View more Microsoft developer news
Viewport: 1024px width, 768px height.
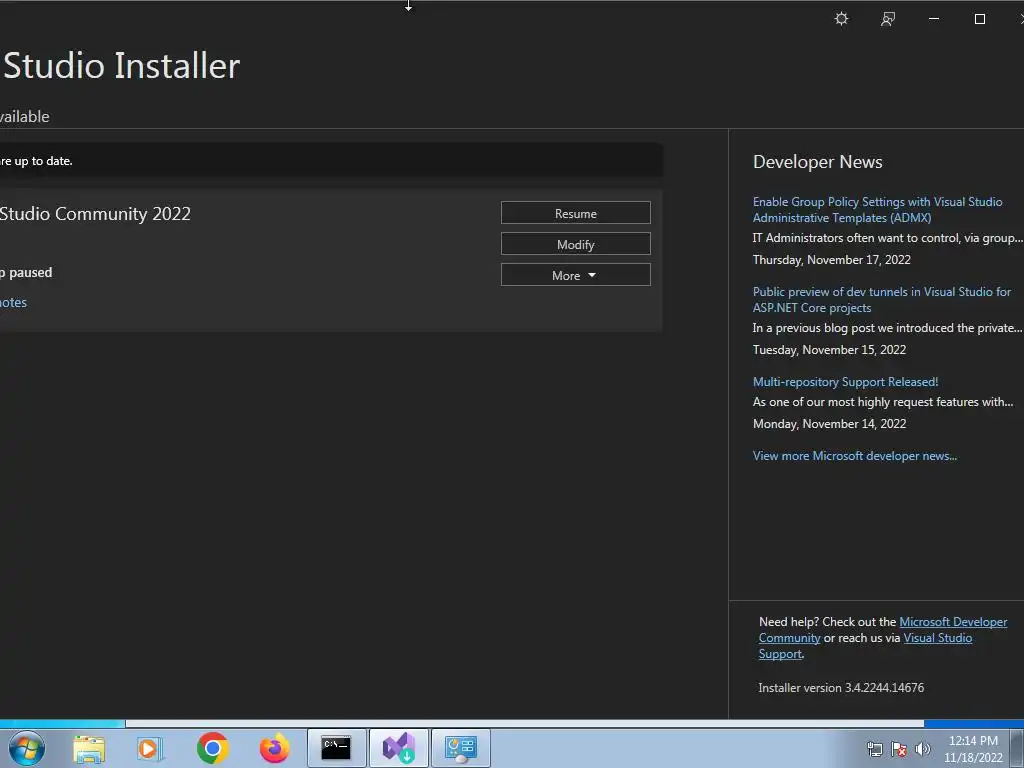pos(854,456)
